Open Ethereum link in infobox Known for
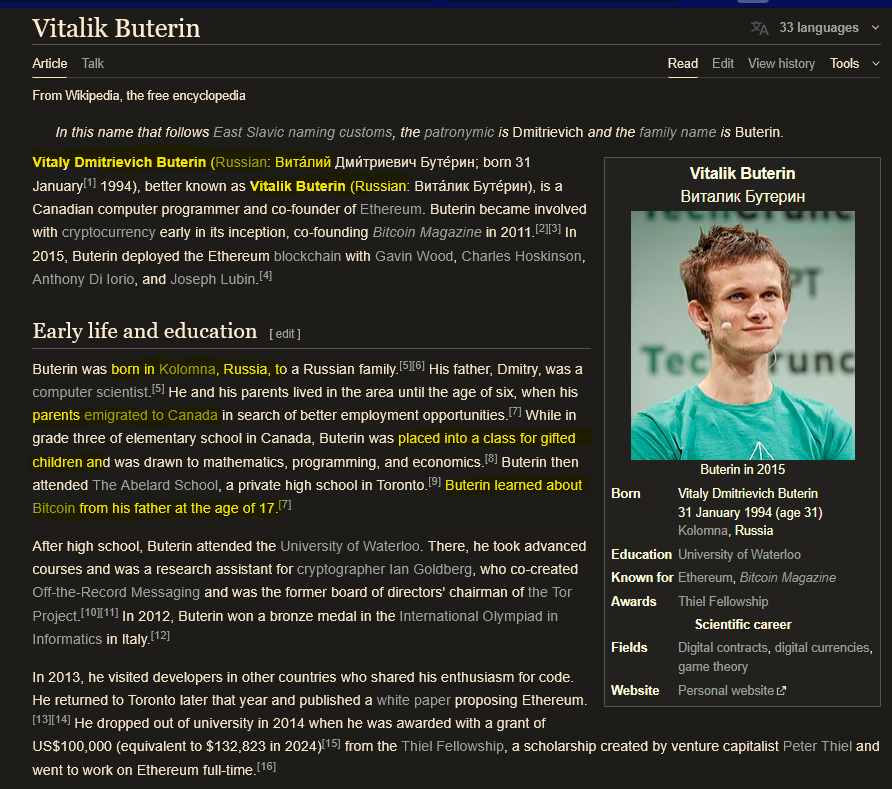Screen dimensions: 892x789 coord(705,578)
